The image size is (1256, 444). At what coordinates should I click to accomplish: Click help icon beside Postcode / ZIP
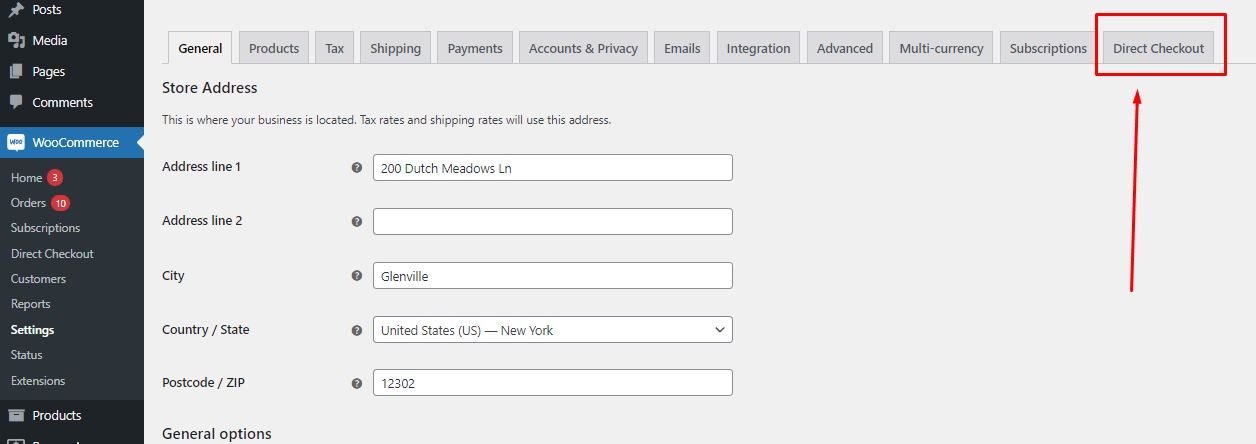[357, 383]
